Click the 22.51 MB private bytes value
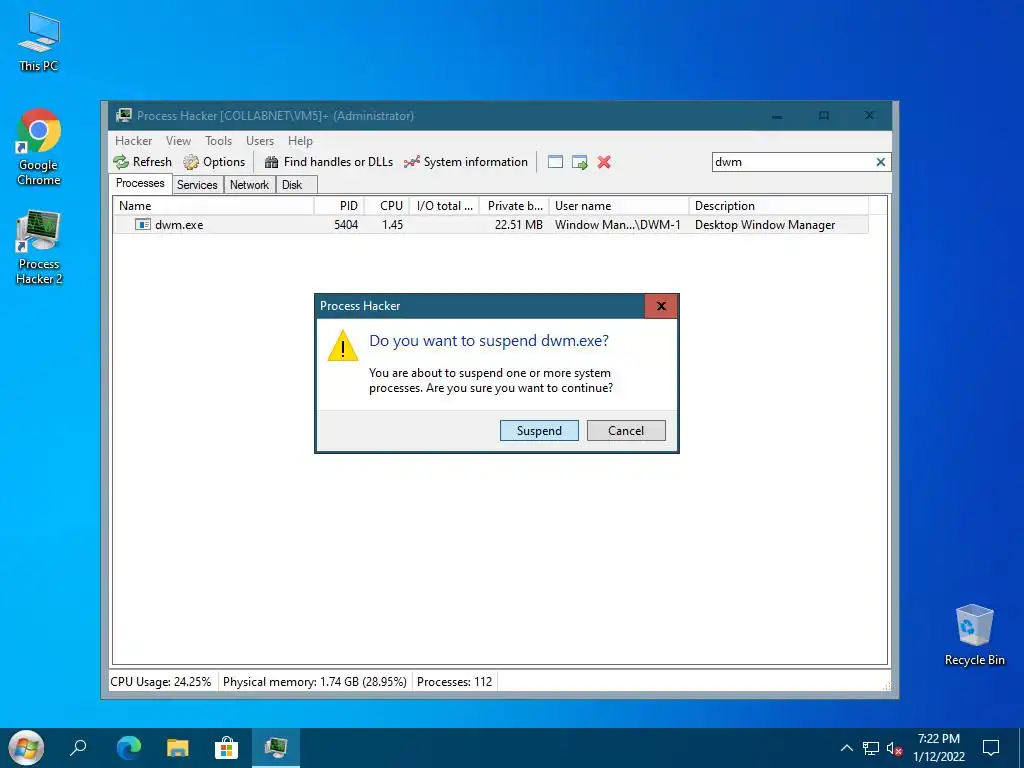This screenshot has height=768, width=1024. click(519, 225)
